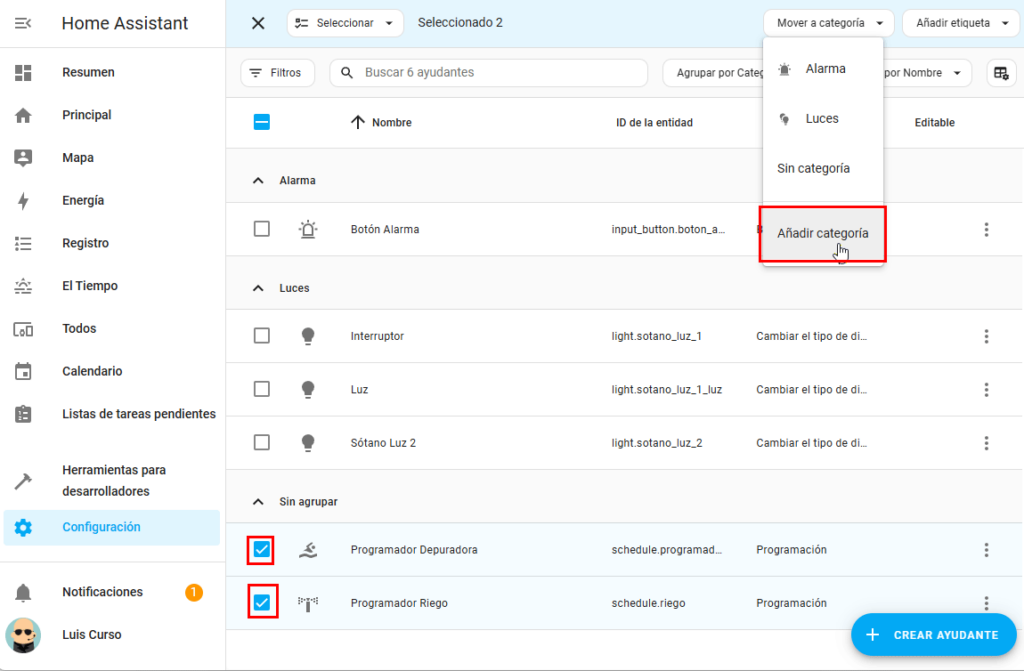This screenshot has height=671, width=1024.
Task: Click the X to cancel selection mode
Action: 258,23
